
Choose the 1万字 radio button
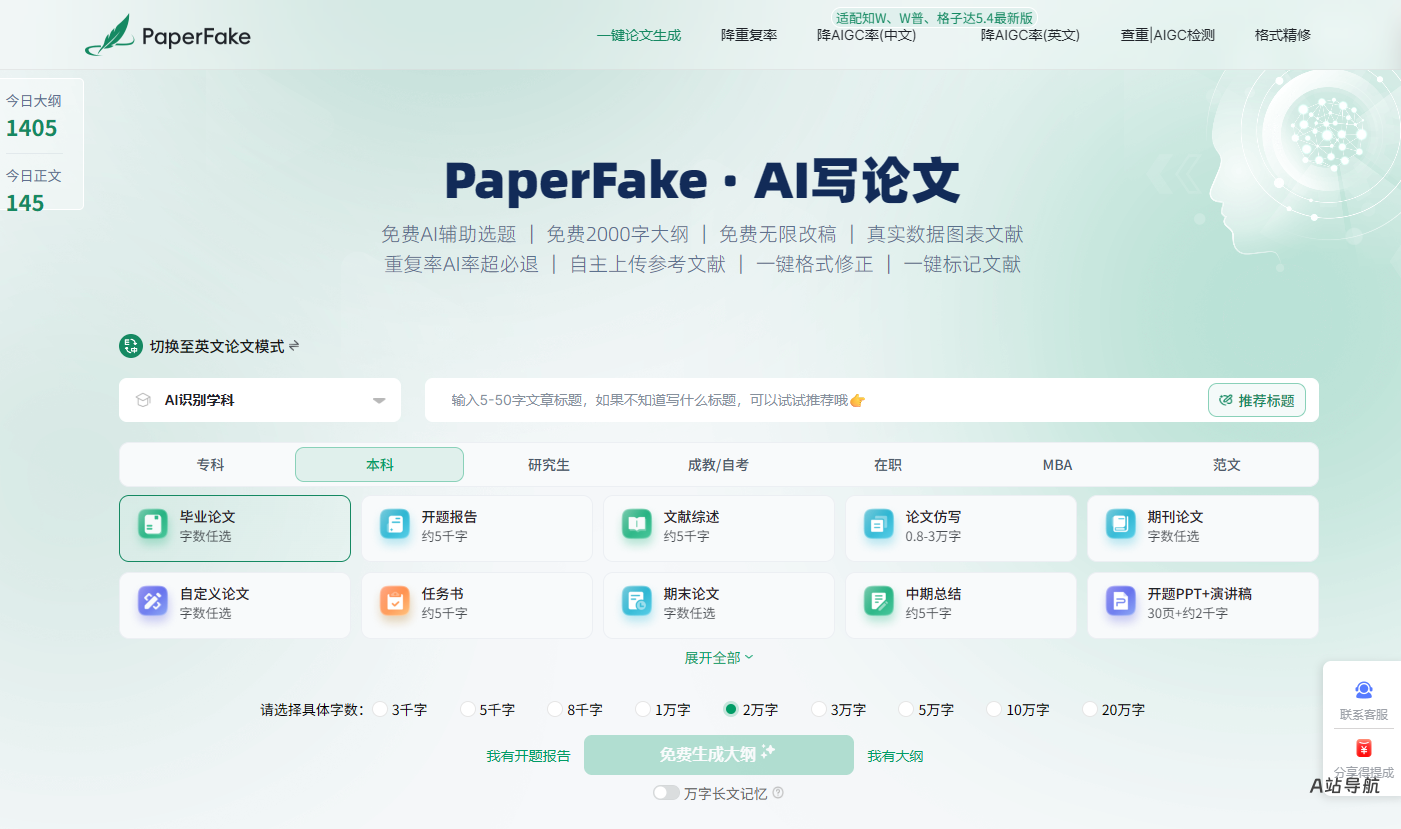(643, 709)
